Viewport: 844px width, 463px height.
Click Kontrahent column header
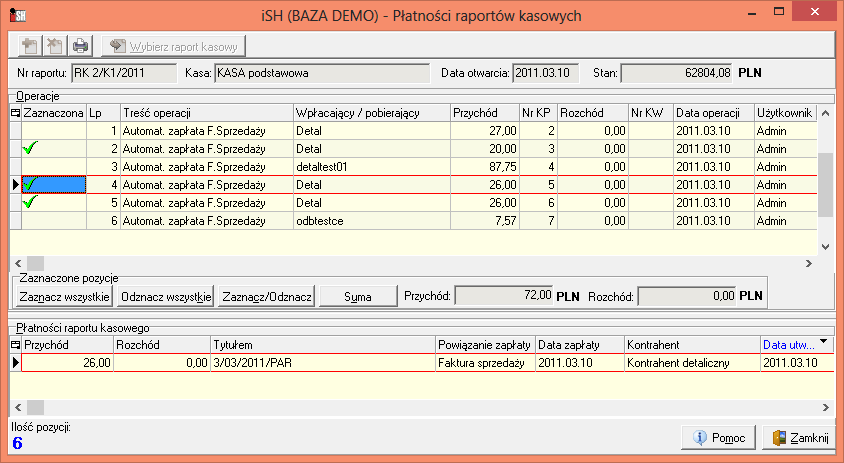692,345
